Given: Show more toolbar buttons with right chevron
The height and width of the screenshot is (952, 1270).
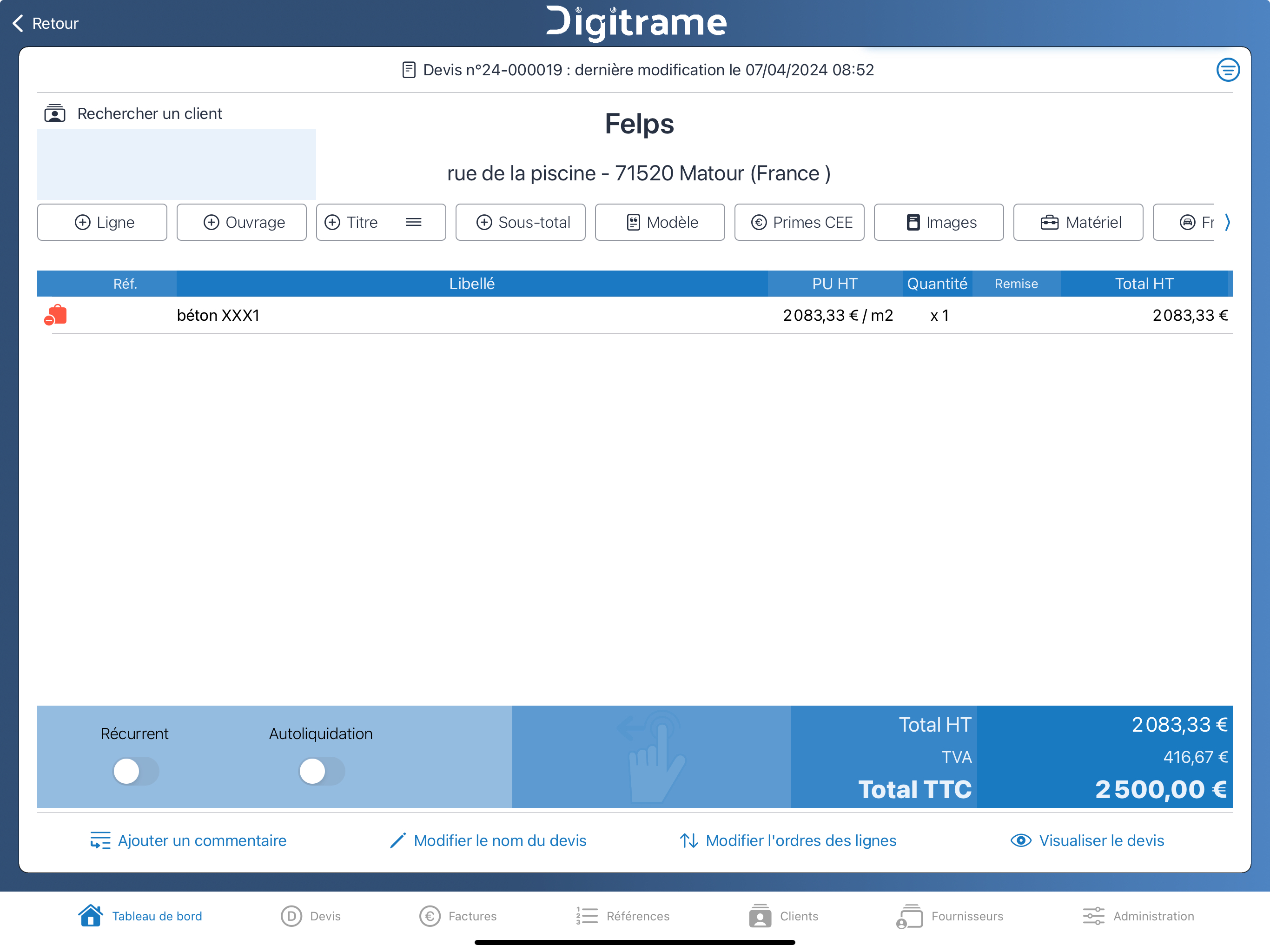Looking at the screenshot, I should point(1228,222).
